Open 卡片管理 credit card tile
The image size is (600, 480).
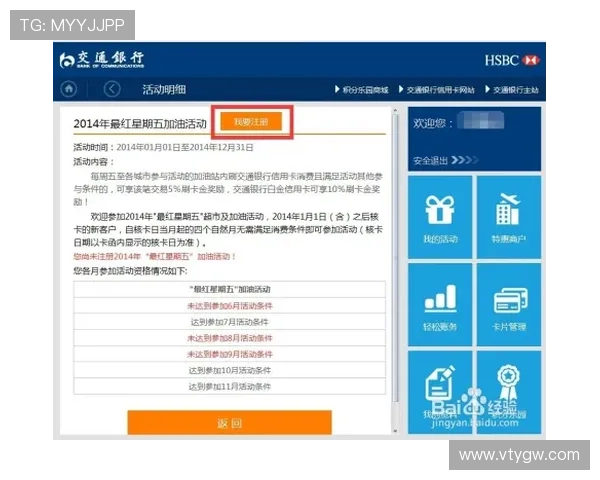(x=509, y=305)
